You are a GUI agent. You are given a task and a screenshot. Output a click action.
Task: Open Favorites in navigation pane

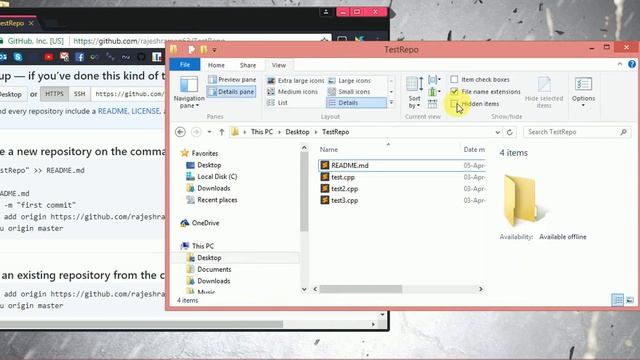click(x=204, y=153)
